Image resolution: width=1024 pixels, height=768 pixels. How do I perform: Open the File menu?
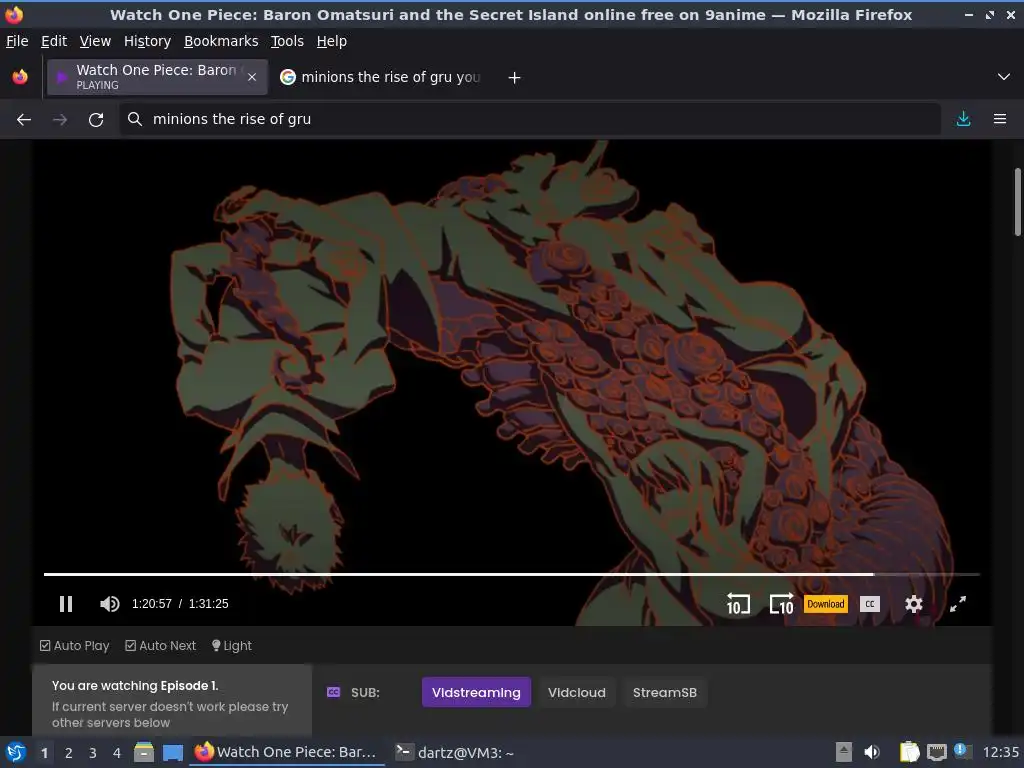[x=17, y=41]
